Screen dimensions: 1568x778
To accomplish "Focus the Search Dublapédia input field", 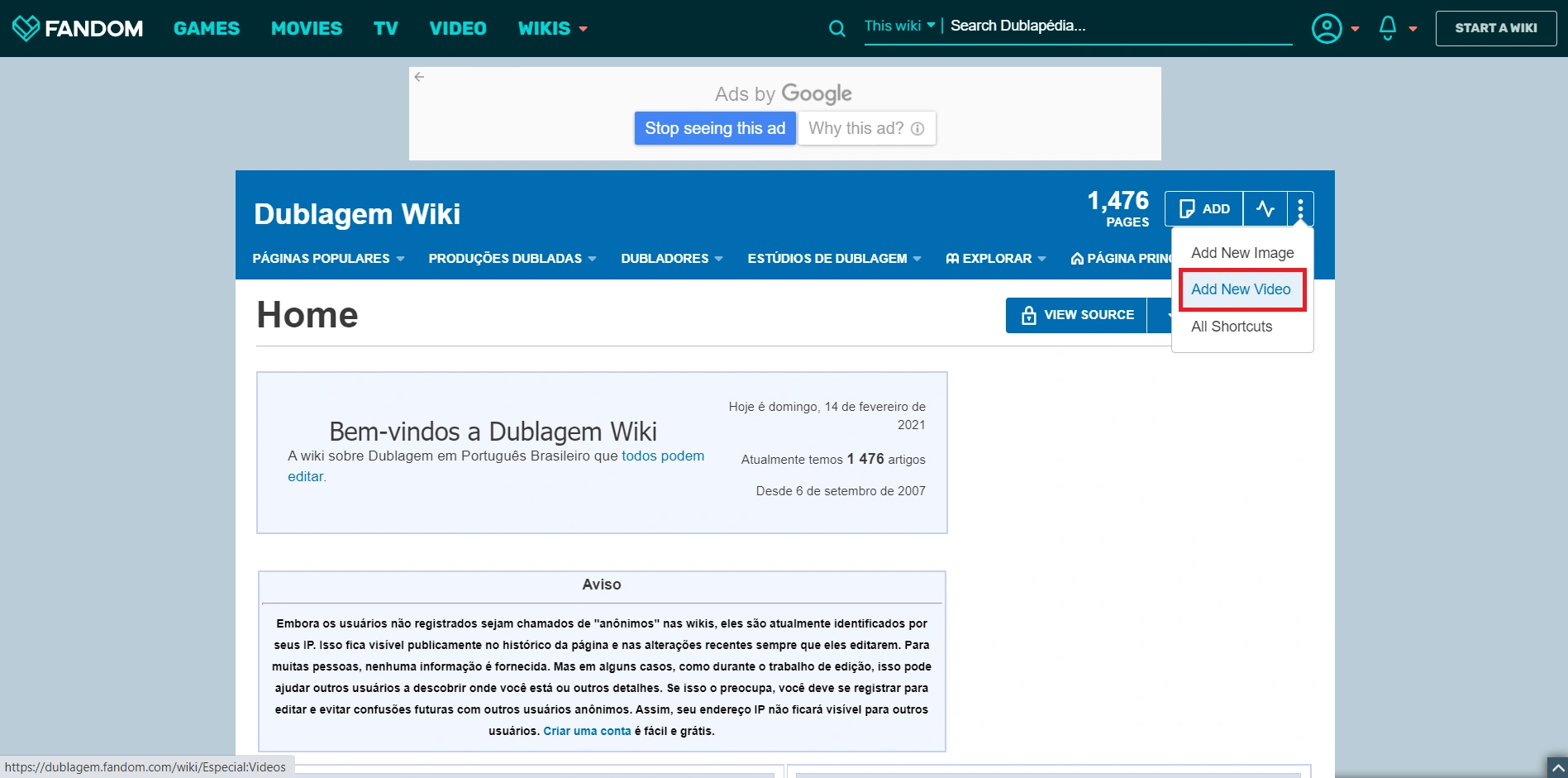I will [x=1121, y=26].
